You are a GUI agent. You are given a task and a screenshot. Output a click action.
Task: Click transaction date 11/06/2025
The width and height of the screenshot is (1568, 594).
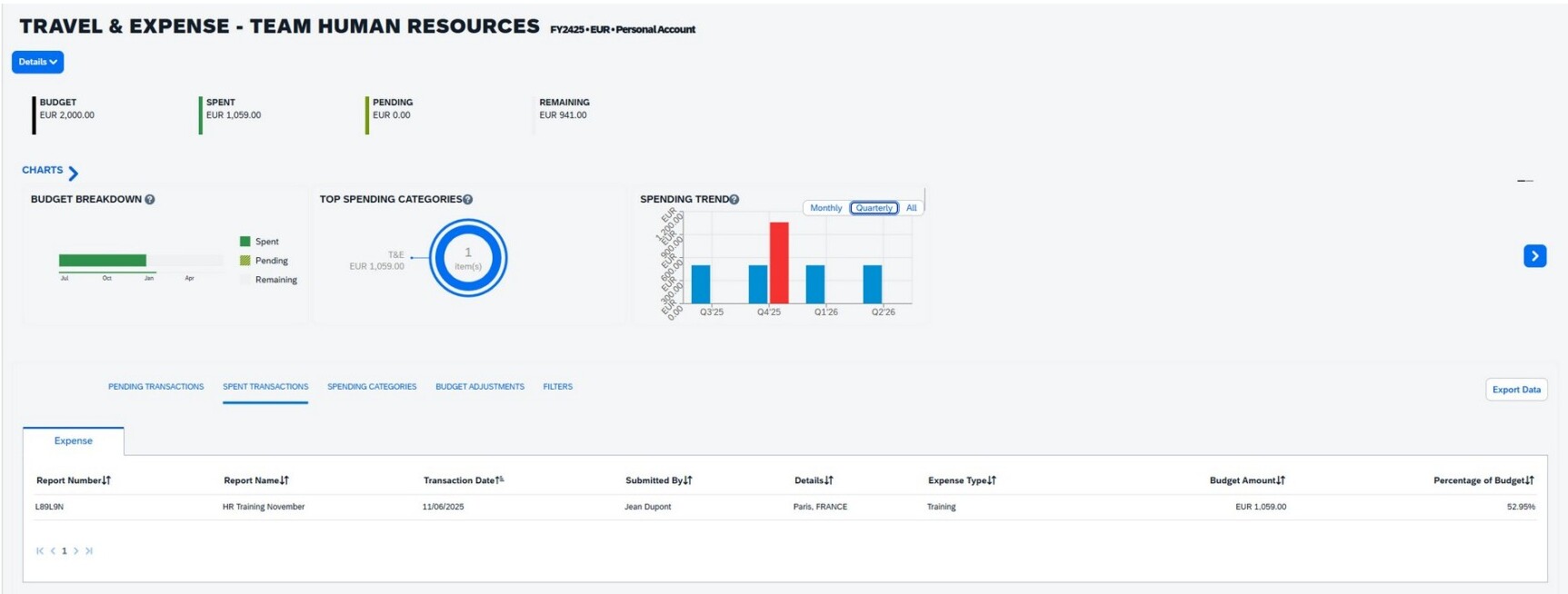coord(443,507)
